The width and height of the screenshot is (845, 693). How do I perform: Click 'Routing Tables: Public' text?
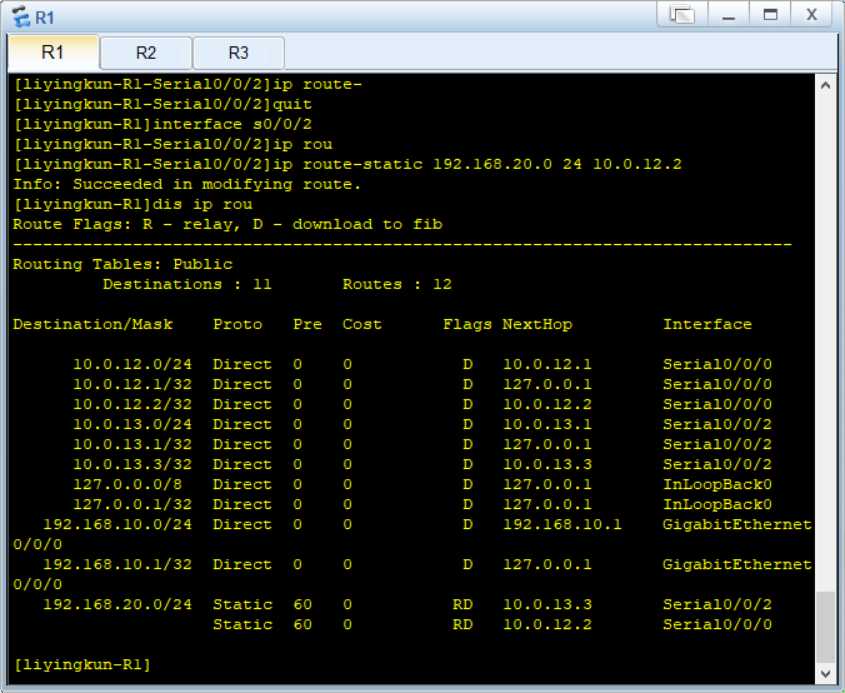(123, 264)
